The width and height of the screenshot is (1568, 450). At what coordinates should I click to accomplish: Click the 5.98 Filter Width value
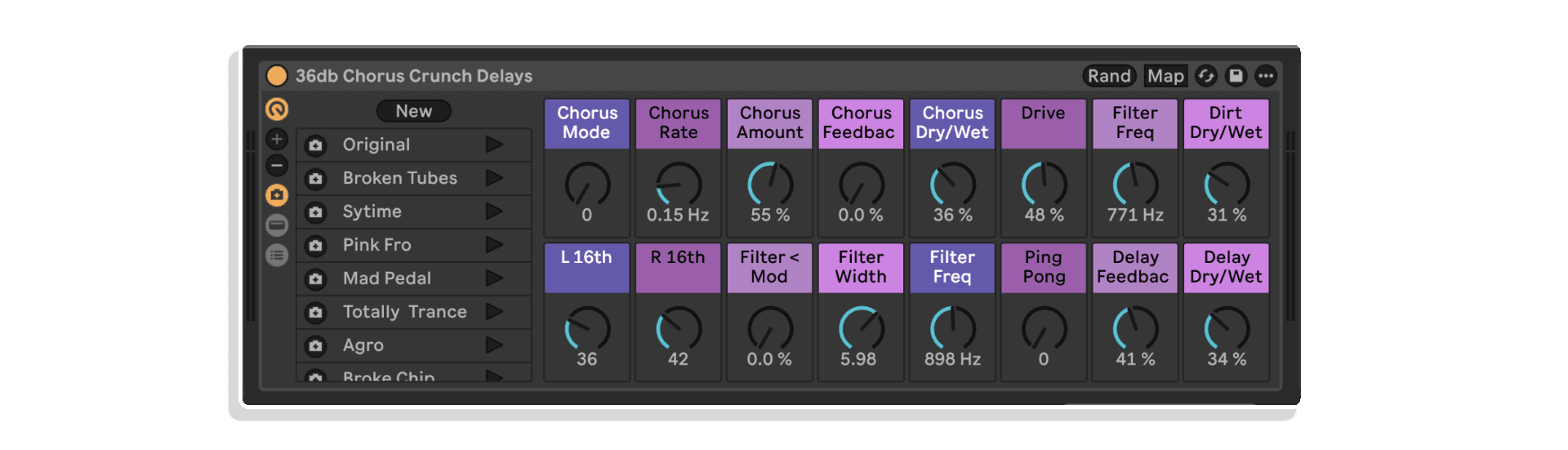(x=858, y=359)
